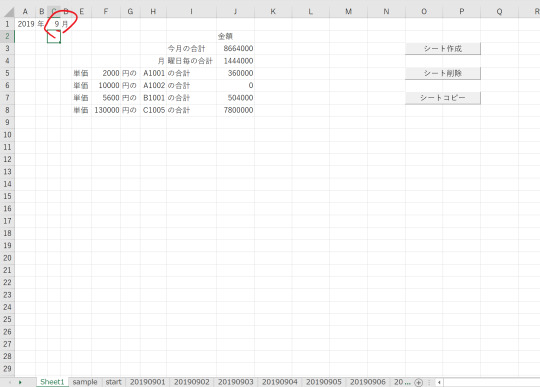This screenshot has height=387, width=540.
Task: Click the シートコピー button
Action: pyautogui.click(x=443, y=98)
